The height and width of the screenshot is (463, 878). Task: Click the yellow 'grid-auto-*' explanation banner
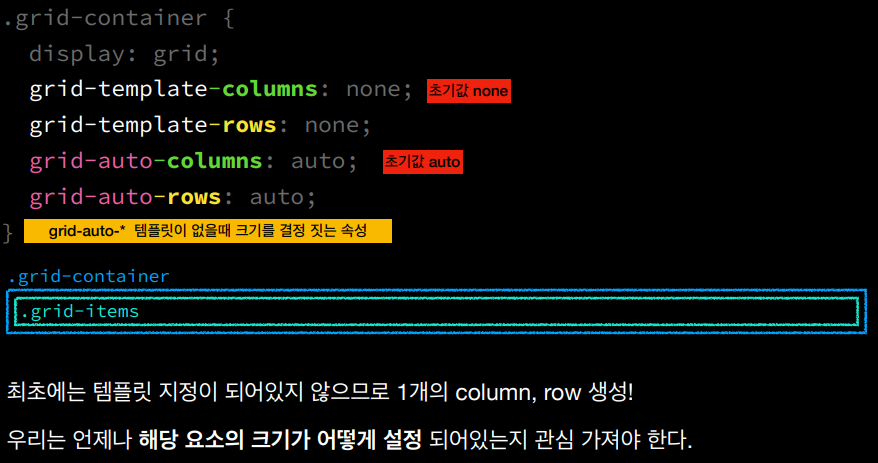point(208,231)
